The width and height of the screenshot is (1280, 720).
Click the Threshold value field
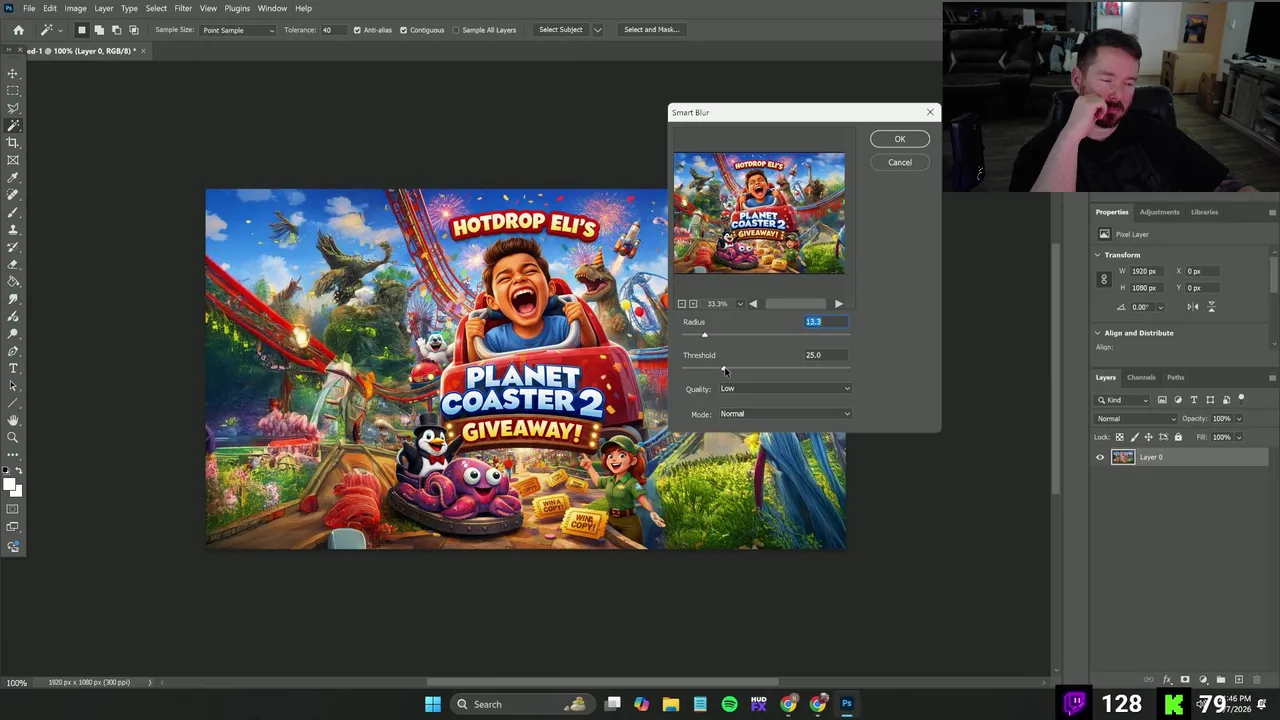point(827,355)
